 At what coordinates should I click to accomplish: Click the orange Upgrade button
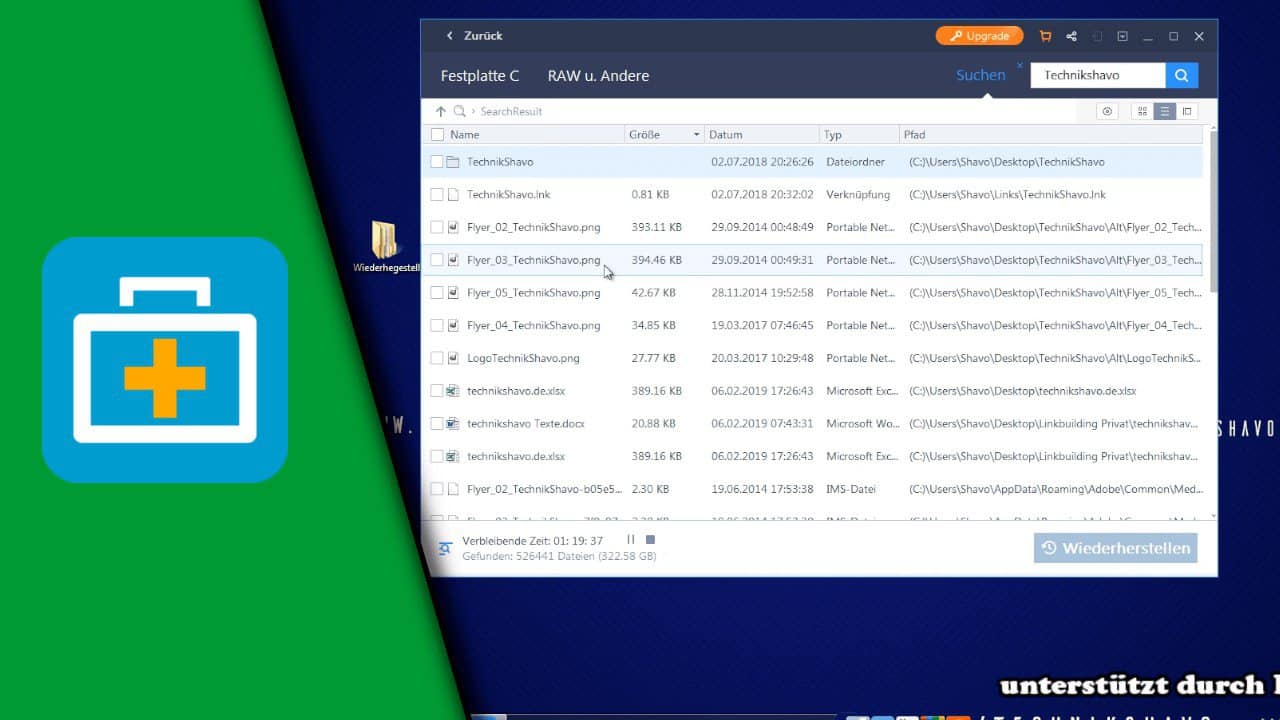pyautogui.click(x=979, y=36)
